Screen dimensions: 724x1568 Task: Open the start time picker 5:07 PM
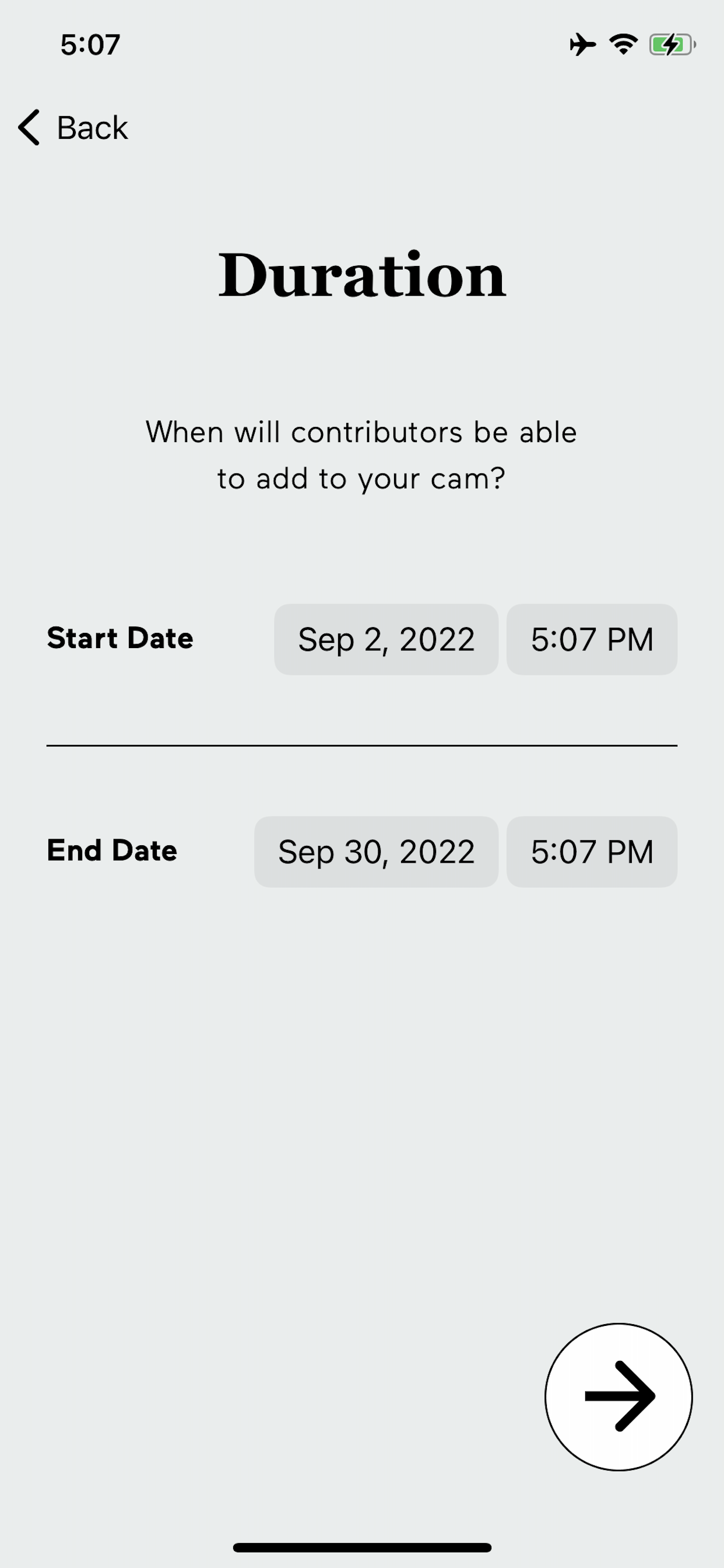point(591,639)
